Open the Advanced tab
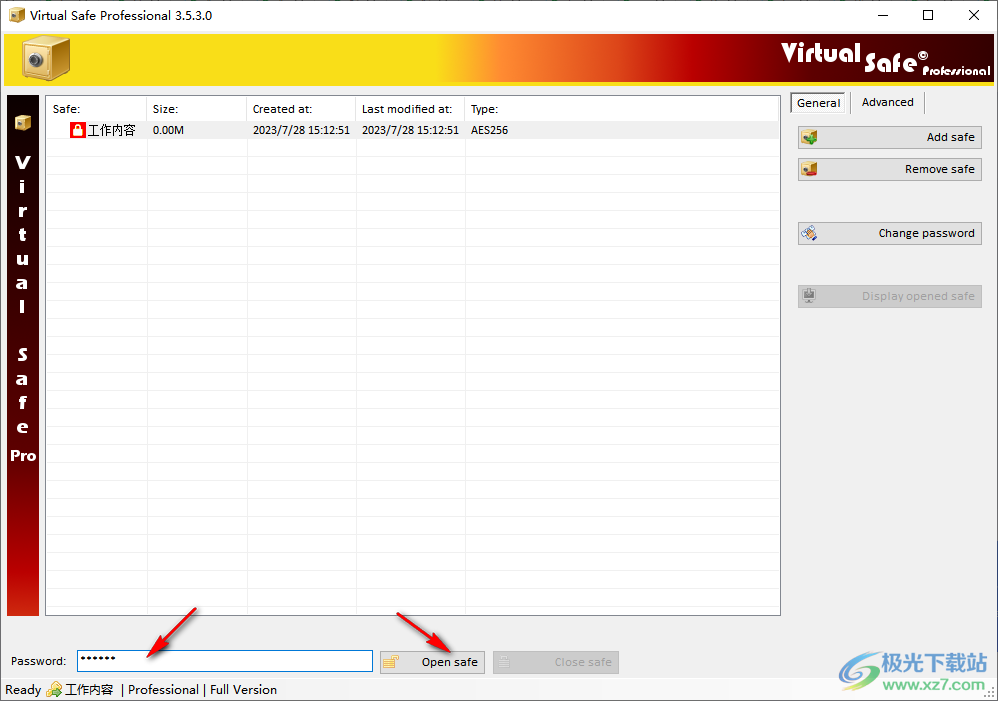Image resolution: width=998 pixels, height=701 pixels. 887,102
